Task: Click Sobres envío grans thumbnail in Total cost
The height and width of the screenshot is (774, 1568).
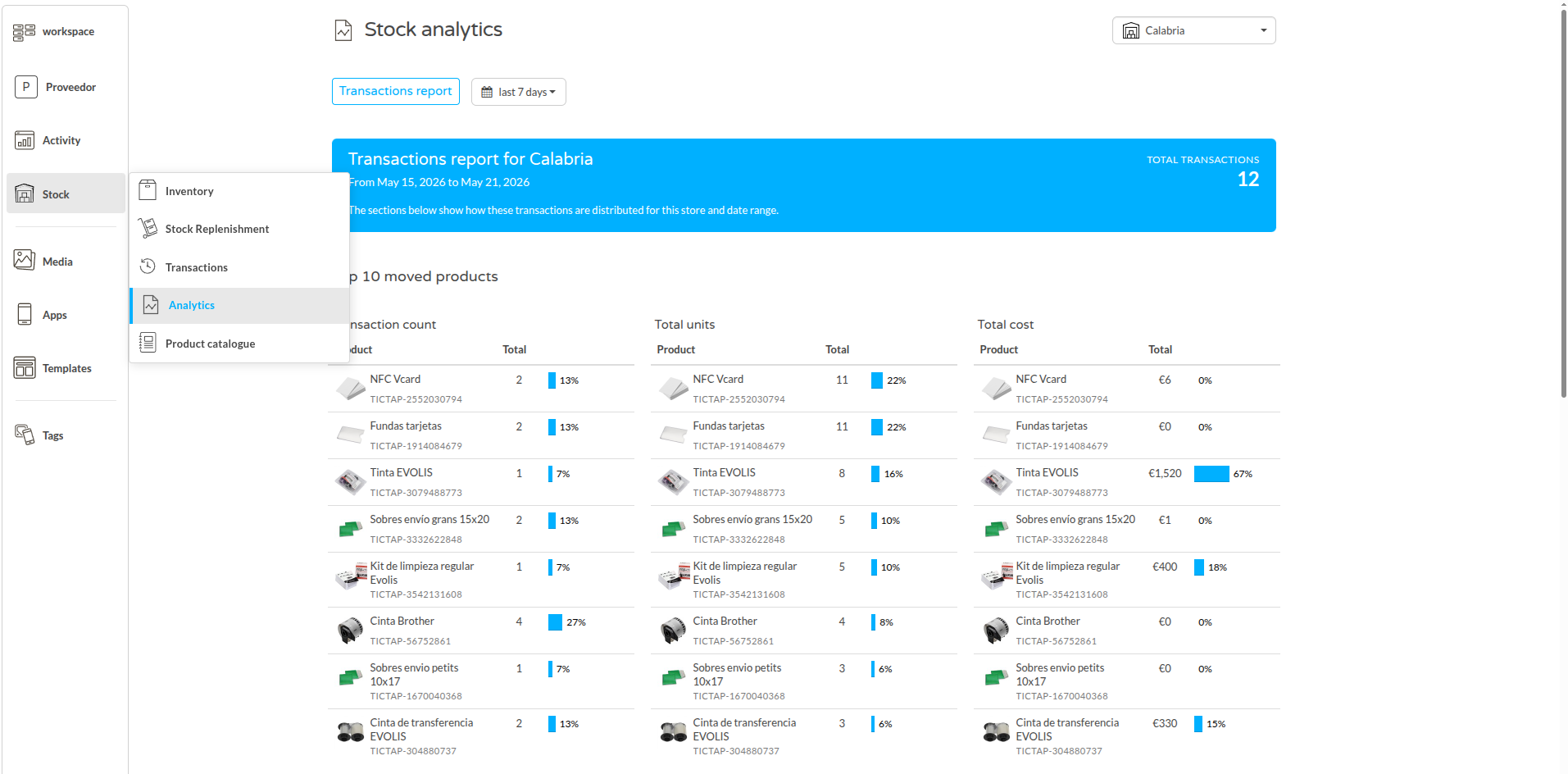Action: tap(997, 529)
